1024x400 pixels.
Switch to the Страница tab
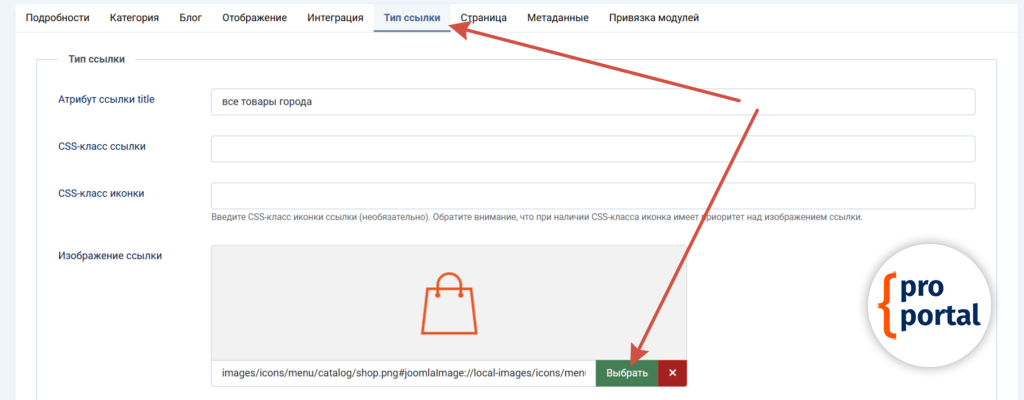[x=483, y=18]
